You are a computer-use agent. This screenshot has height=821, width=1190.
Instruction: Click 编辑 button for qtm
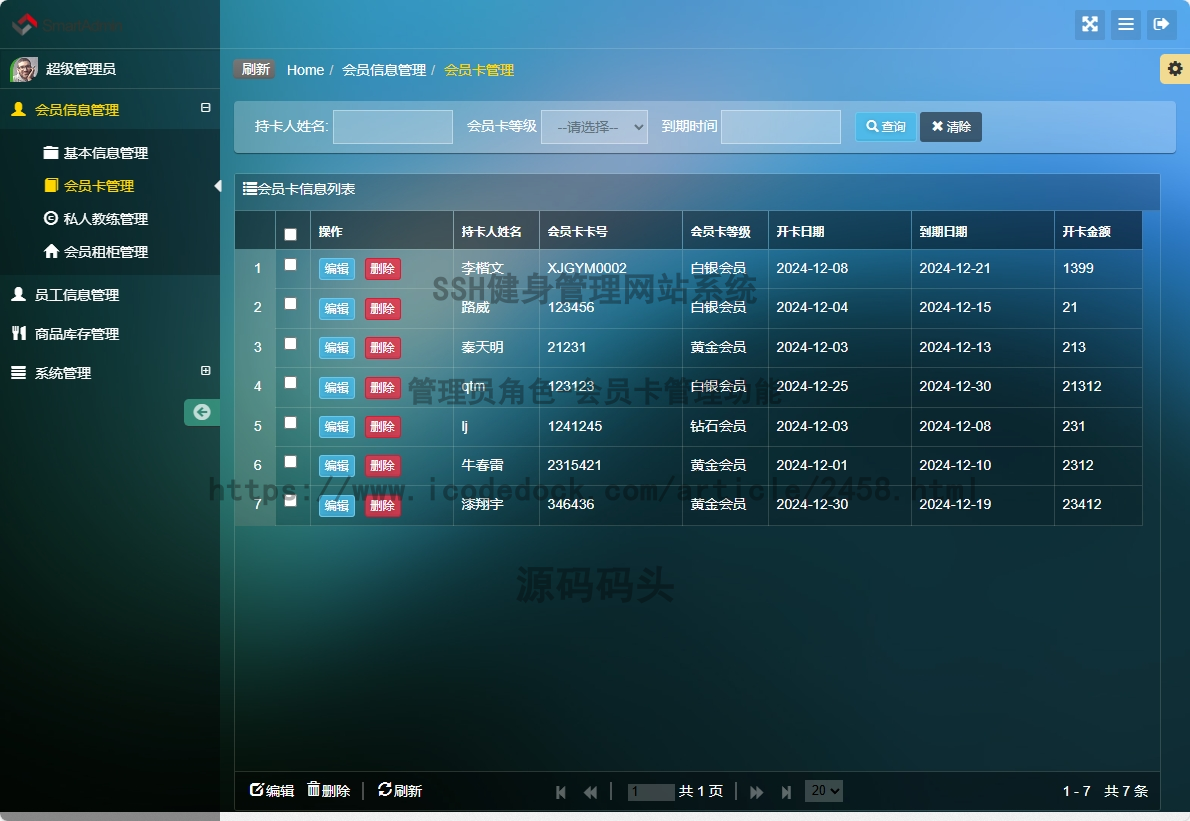(x=336, y=388)
